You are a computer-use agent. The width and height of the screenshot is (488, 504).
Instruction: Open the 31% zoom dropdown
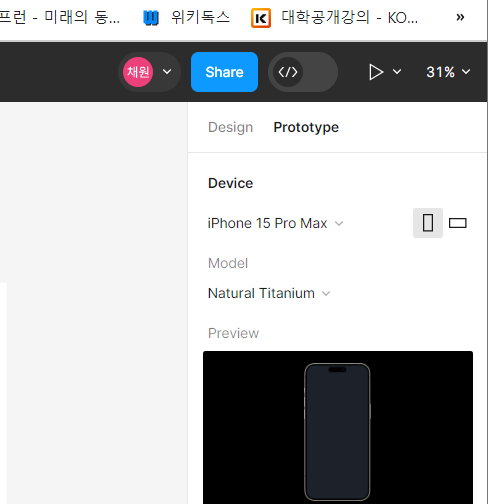pyautogui.click(x=448, y=72)
